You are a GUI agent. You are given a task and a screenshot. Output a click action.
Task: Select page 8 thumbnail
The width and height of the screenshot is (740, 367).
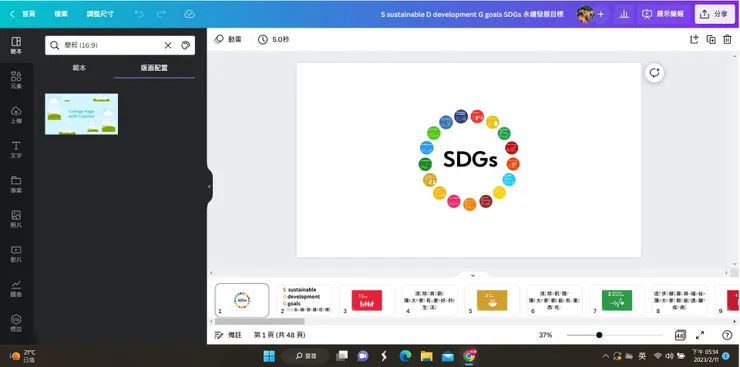pyautogui.click(x=680, y=300)
